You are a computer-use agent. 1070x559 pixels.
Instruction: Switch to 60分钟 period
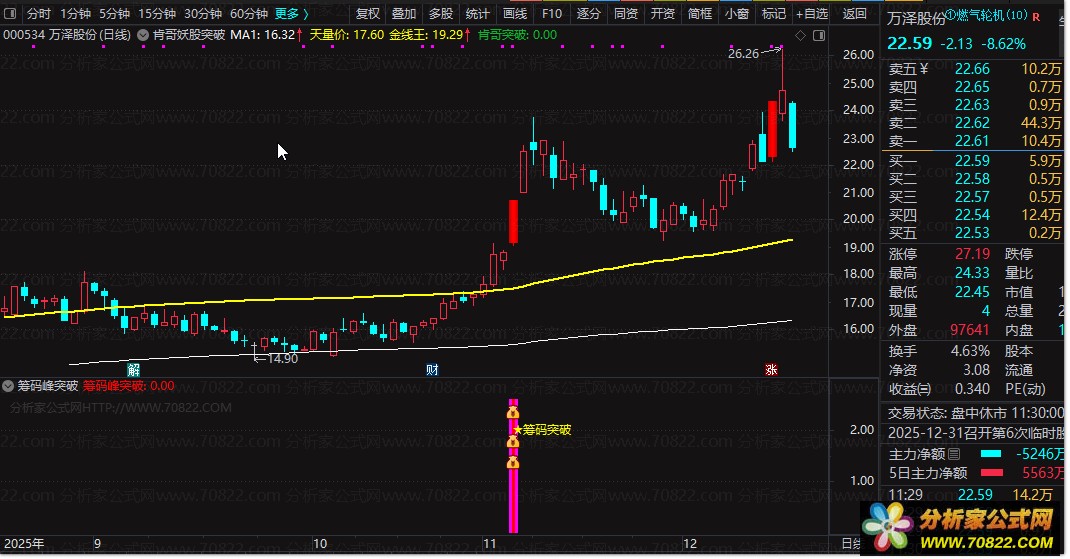(x=248, y=14)
